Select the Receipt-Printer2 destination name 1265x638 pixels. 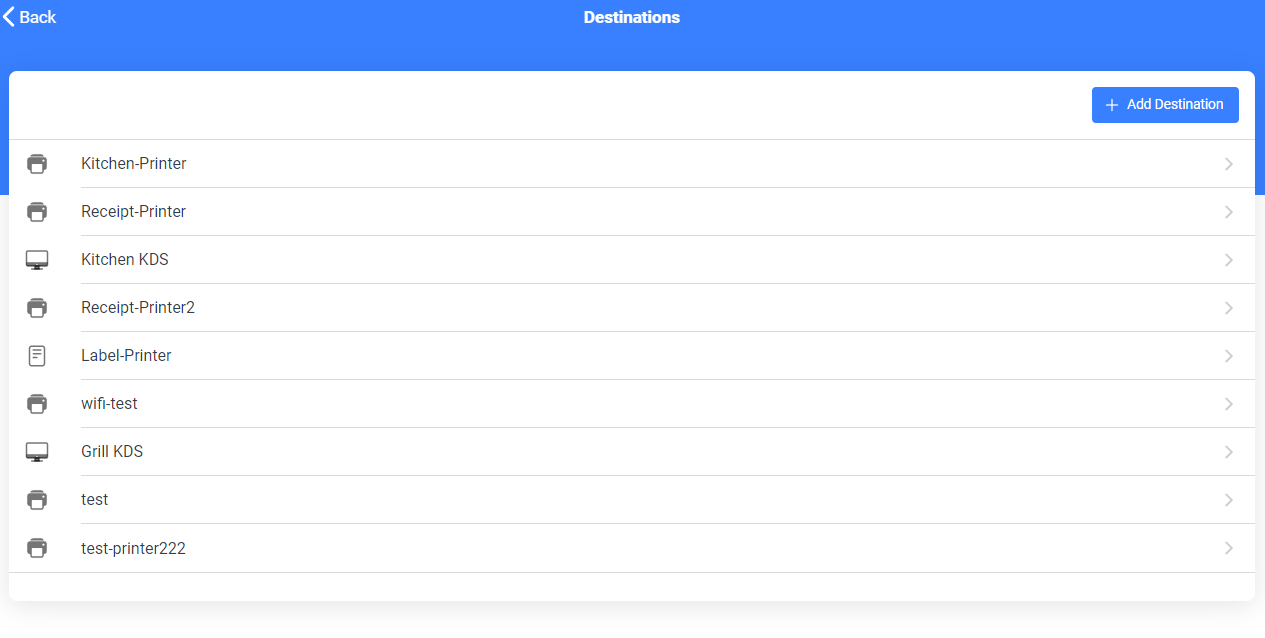click(x=138, y=308)
